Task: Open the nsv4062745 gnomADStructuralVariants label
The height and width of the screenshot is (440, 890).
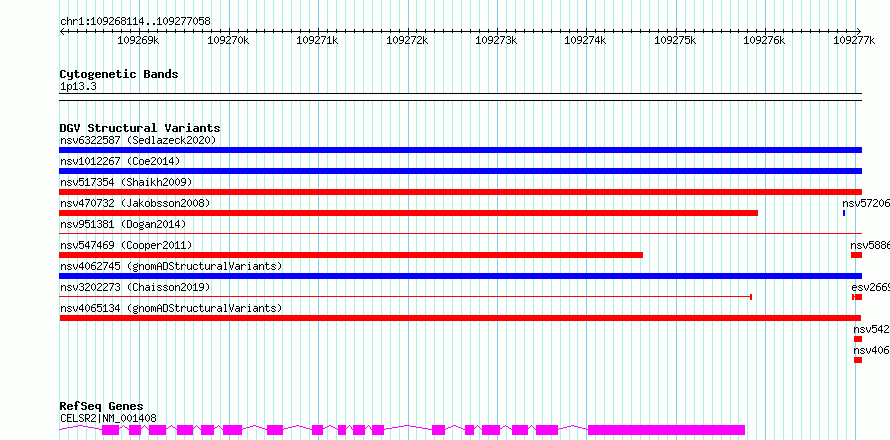Action: point(171,266)
